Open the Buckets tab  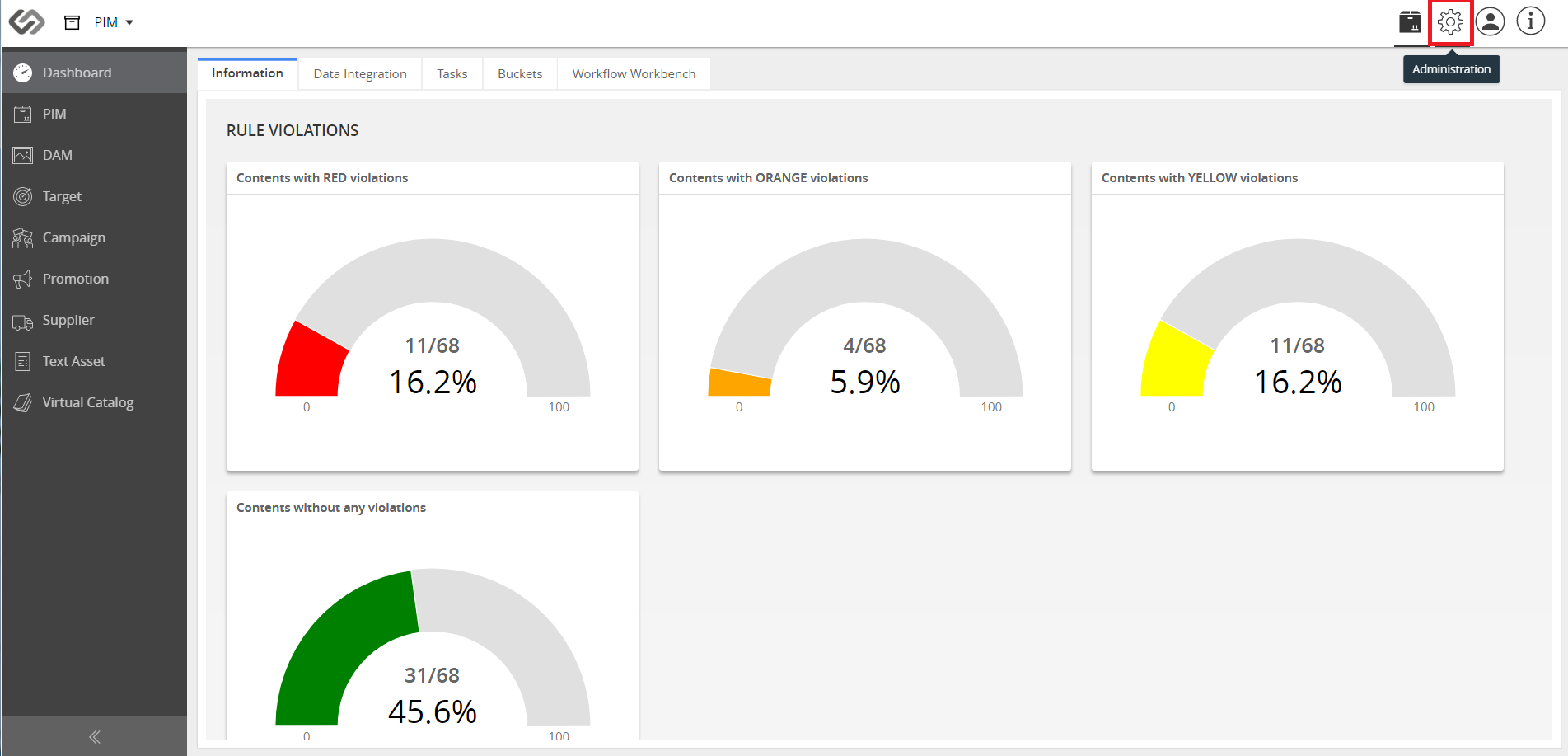tap(520, 73)
